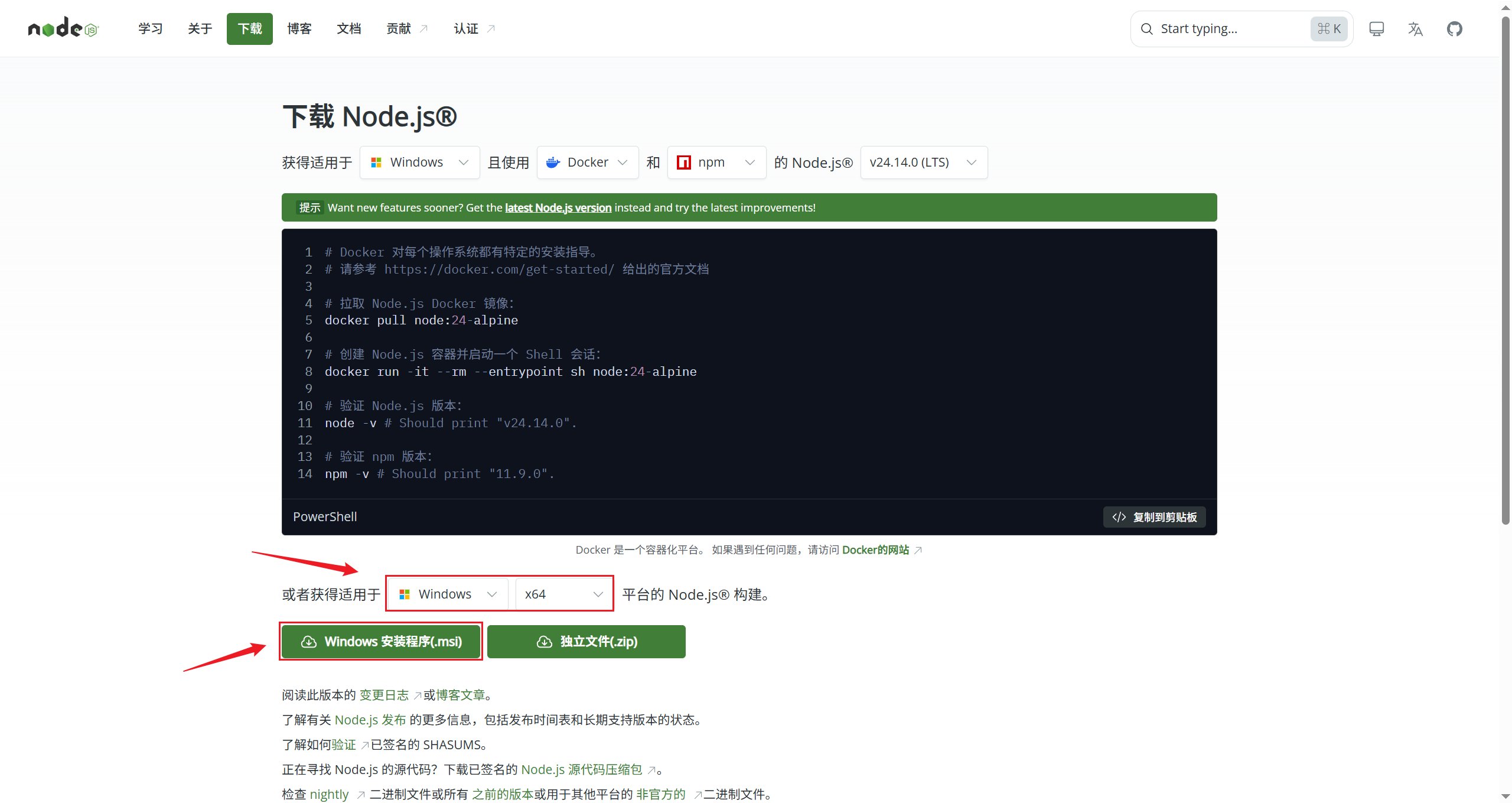Viewport: 1512px width, 803px height.
Task: Click the Windows logo in the top platform selector
Action: coord(376,162)
